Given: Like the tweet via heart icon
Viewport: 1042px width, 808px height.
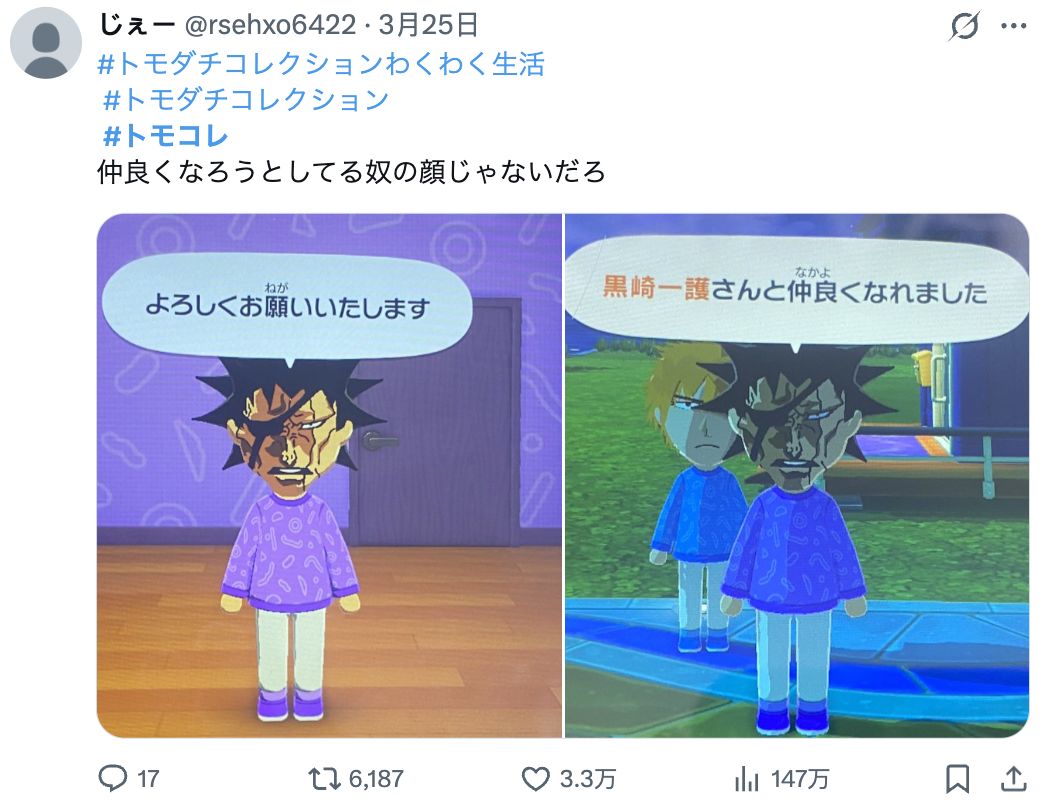Looking at the screenshot, I should pyautogui.click(x=535, y=779).
